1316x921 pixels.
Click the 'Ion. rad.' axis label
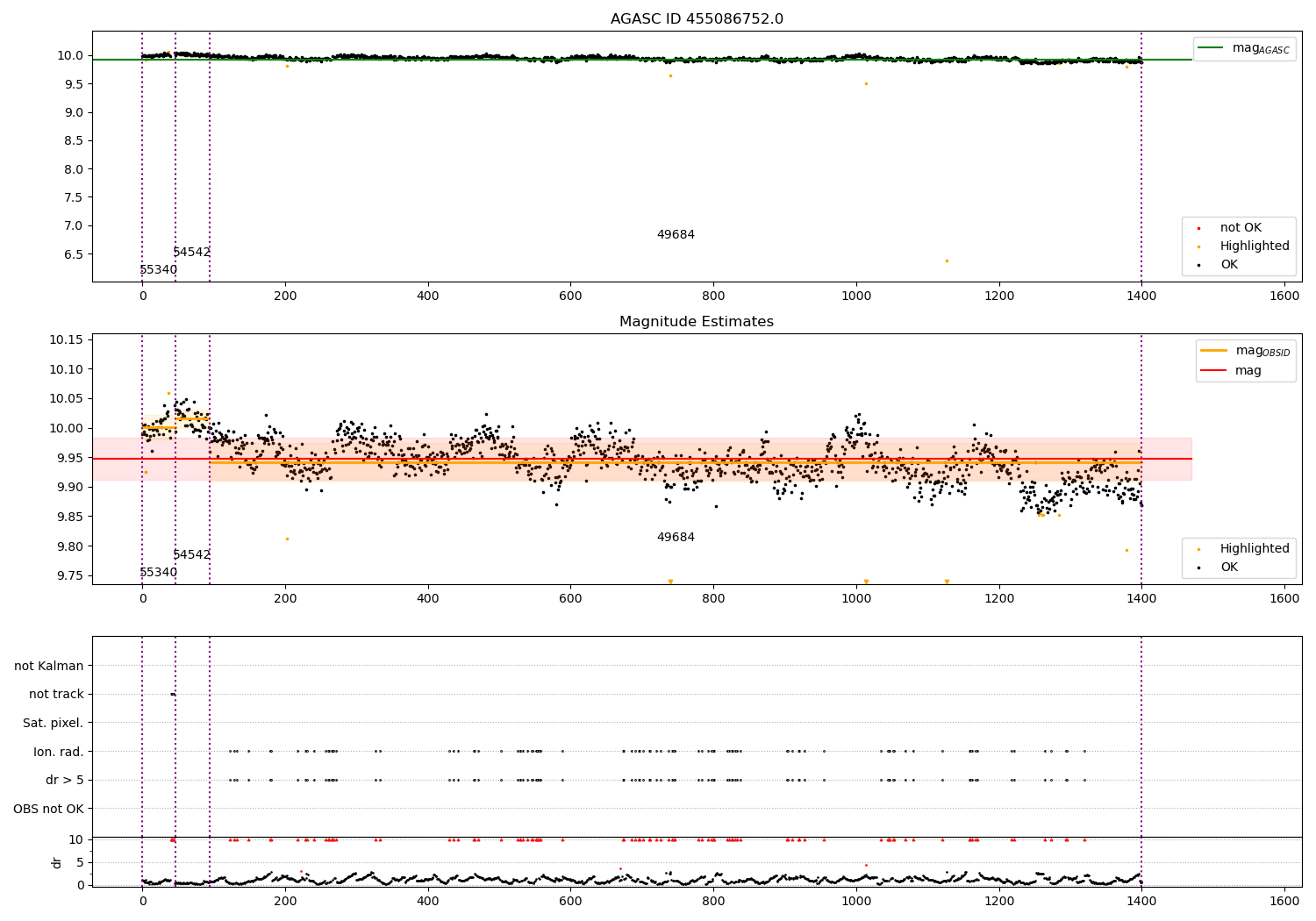pyautogui.click(x=59, y=752)
